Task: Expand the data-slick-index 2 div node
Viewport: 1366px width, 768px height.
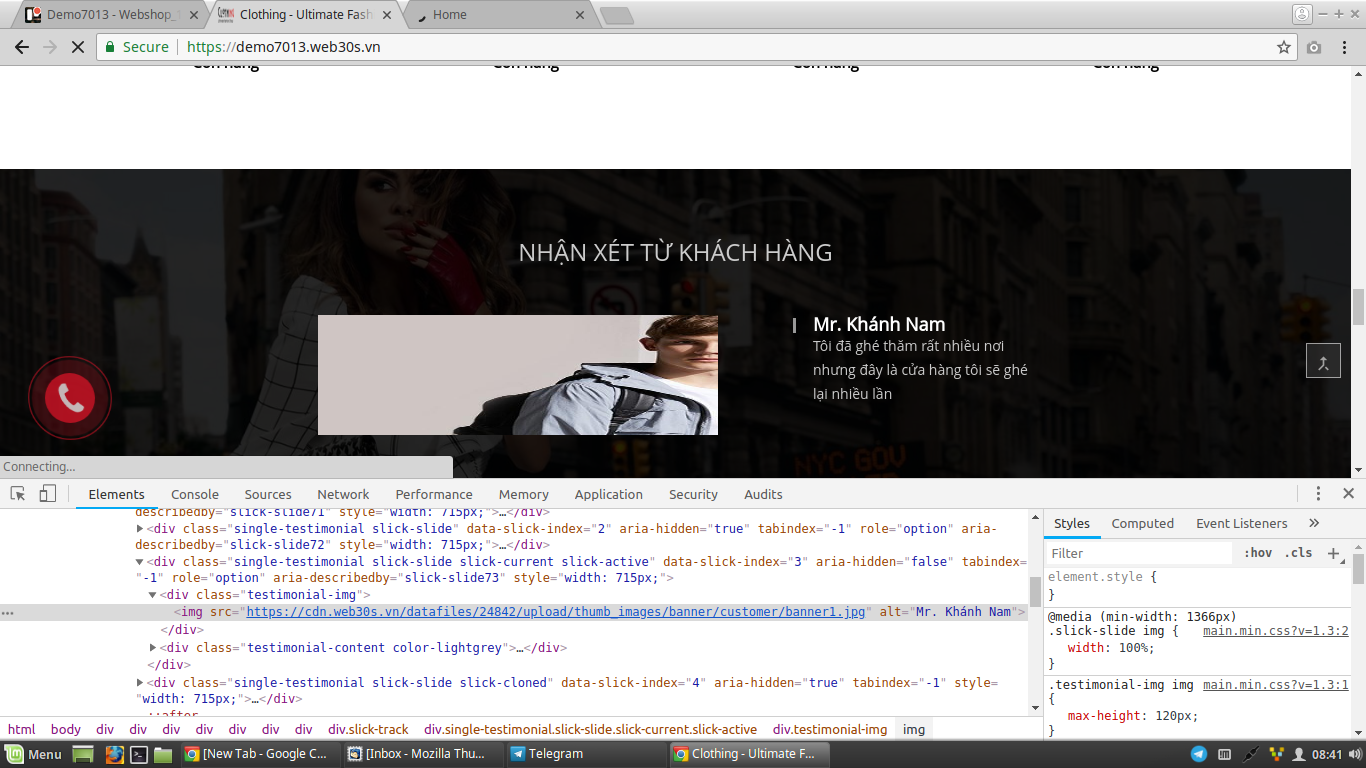Action: pyautogui.click(x=140, y=528)
